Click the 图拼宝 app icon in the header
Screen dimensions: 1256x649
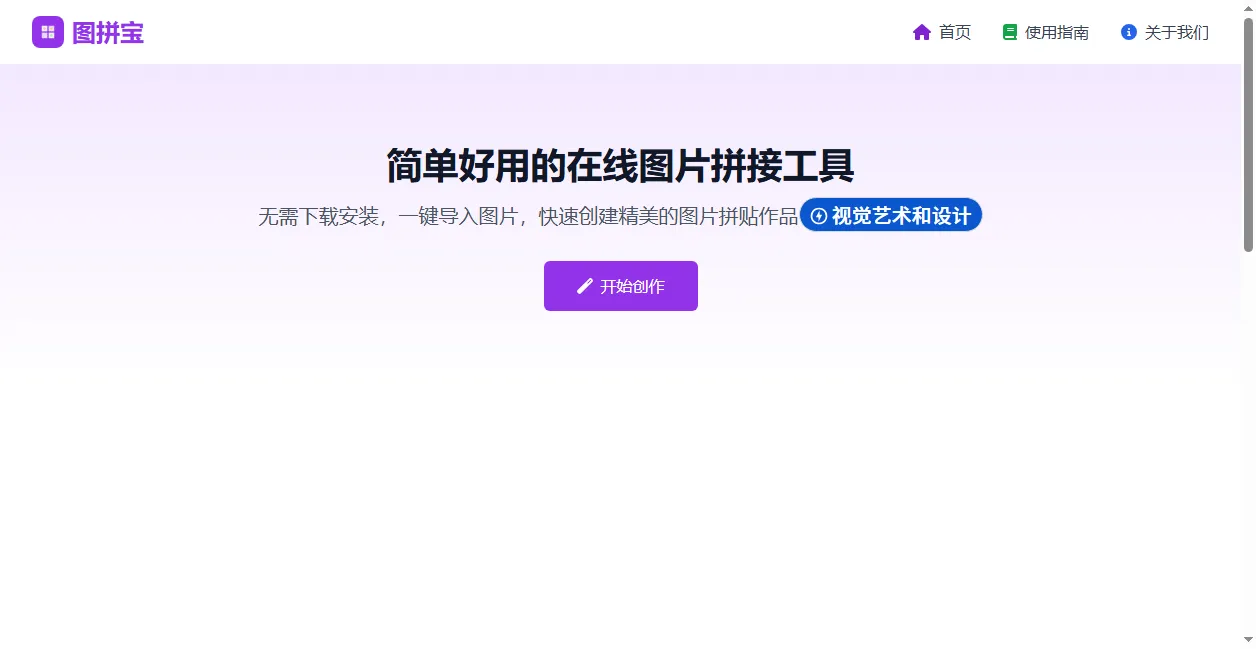(x=47, y=32)
